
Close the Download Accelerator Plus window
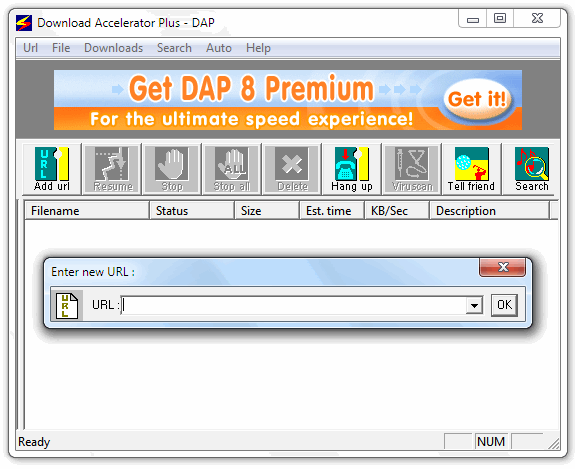537,18
